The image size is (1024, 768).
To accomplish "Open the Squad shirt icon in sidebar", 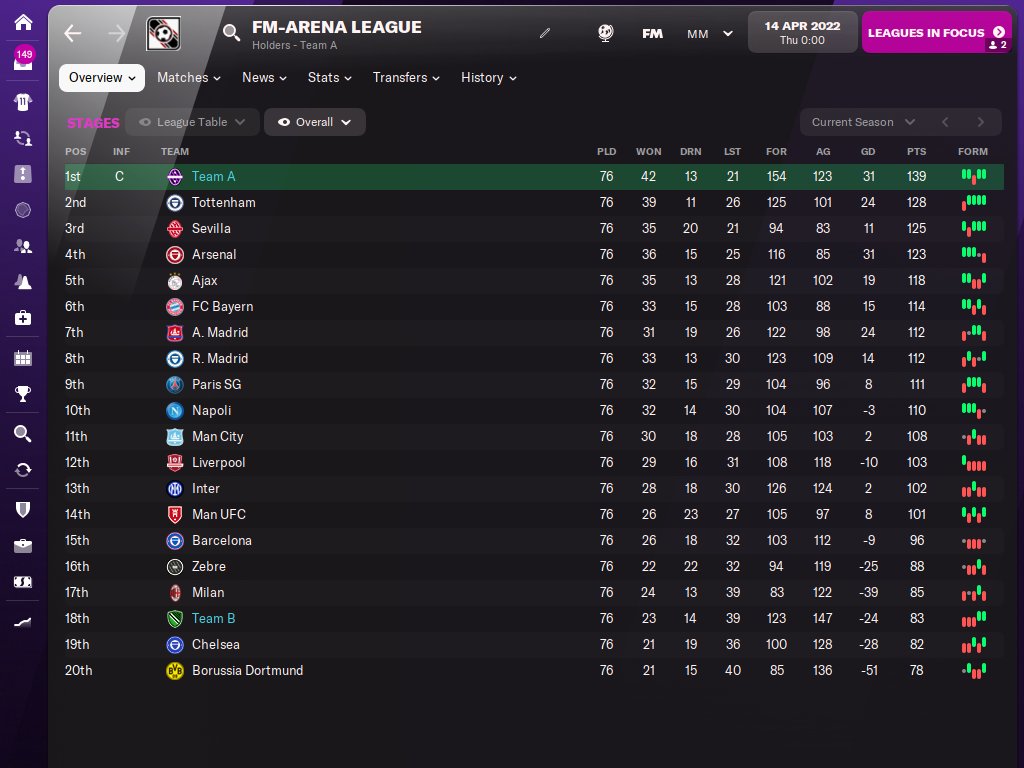I will tap(24, 102).
